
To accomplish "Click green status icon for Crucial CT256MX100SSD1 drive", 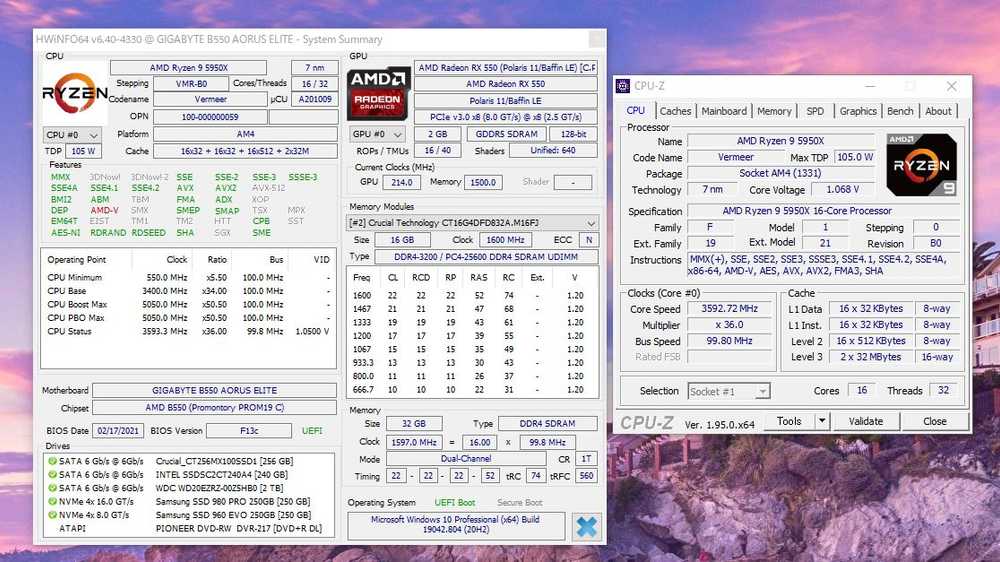I will (52, 461).
